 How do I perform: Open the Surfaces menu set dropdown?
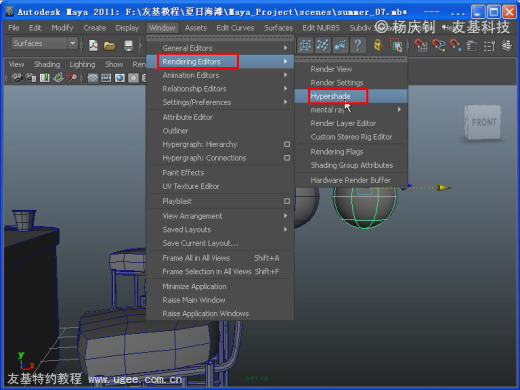tap(45, 44)
